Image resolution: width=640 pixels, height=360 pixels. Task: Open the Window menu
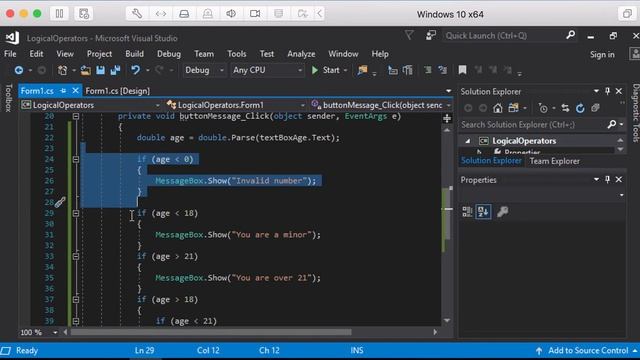coord(343,54)
